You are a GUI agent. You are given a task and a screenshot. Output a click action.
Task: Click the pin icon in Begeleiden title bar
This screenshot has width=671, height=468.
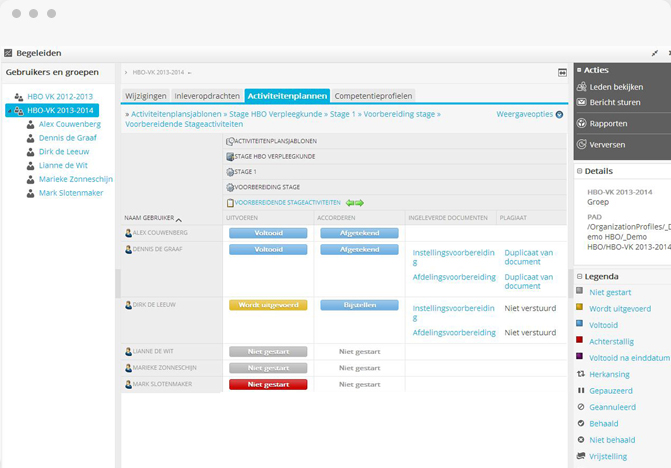click(x=655, y=53)
